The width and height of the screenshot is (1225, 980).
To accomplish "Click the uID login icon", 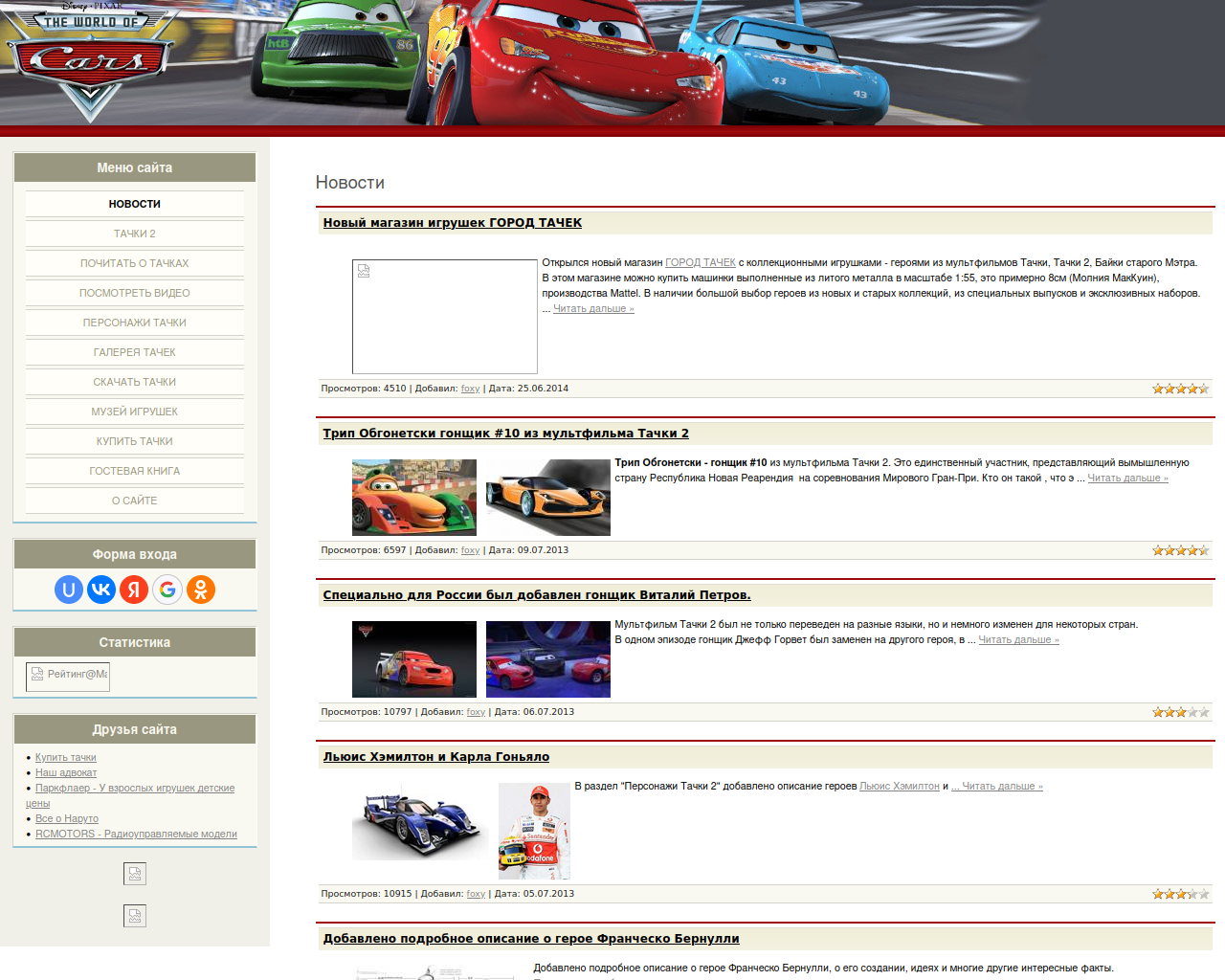I will point(69,590).
